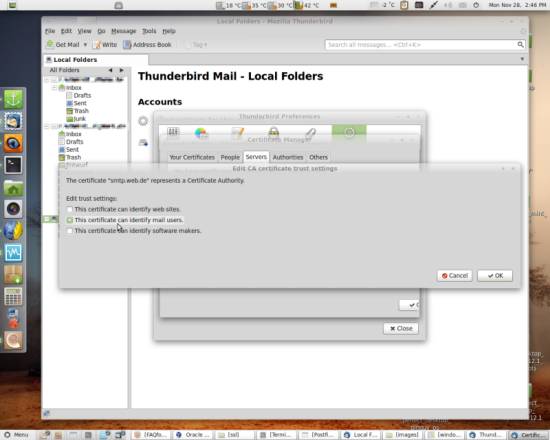
Task: Open Security pane with padlock icon
Action: coord(274,132)
